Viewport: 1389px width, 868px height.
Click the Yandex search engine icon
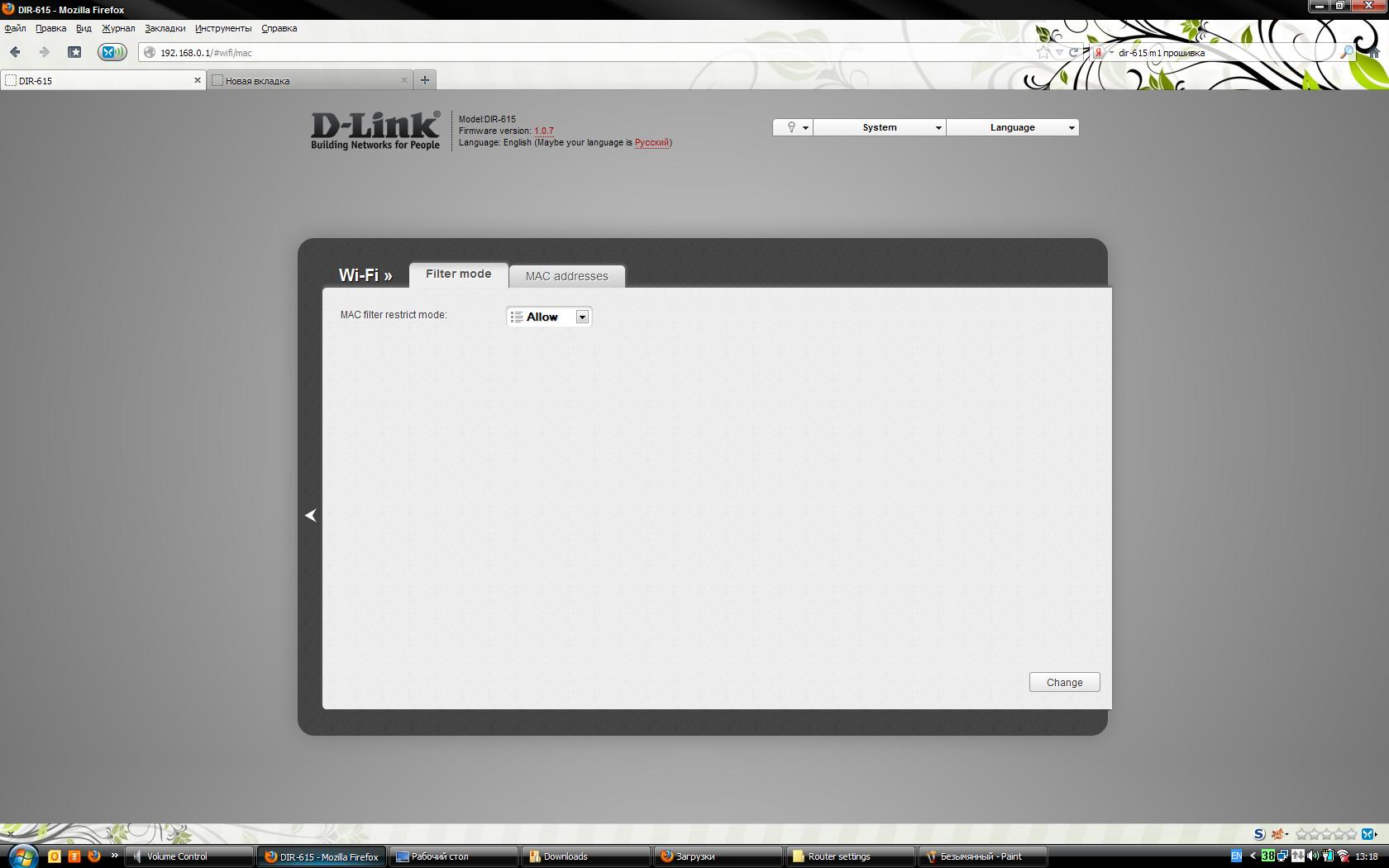click(x=1099, y=52)
